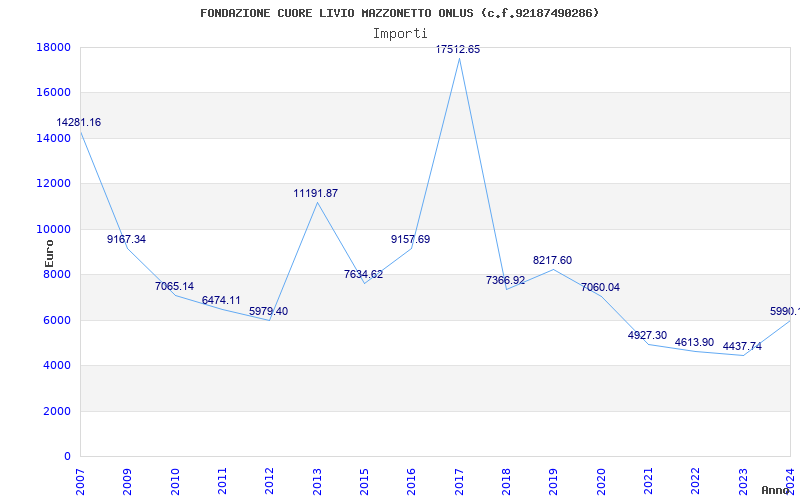The width and height of the screenshot is (800, 500).
Task: Select the 6000 y-axis tick label
Action: (57, 320)
